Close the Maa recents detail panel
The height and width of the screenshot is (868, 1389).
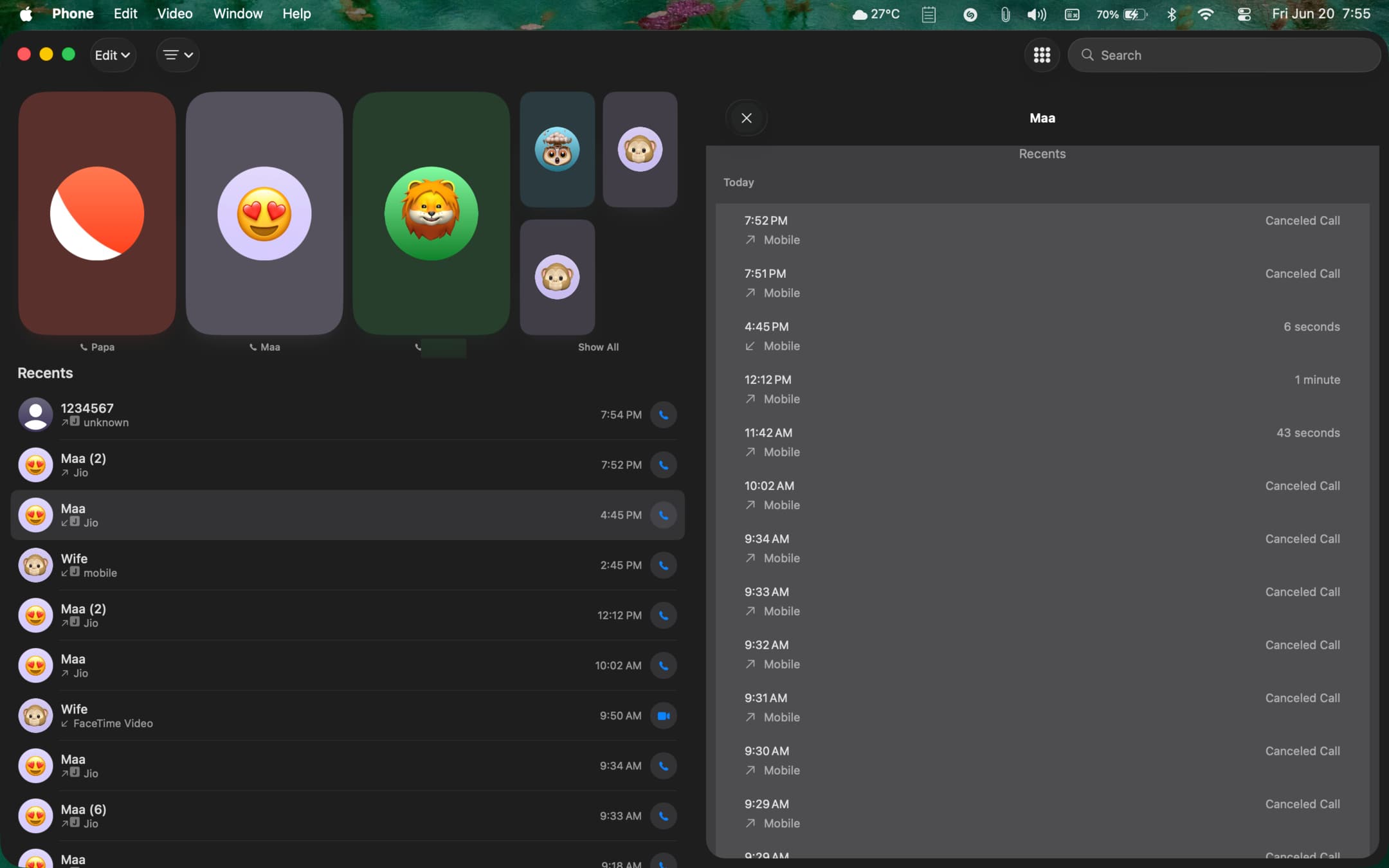pyautogui.click(x=745, y=118)
